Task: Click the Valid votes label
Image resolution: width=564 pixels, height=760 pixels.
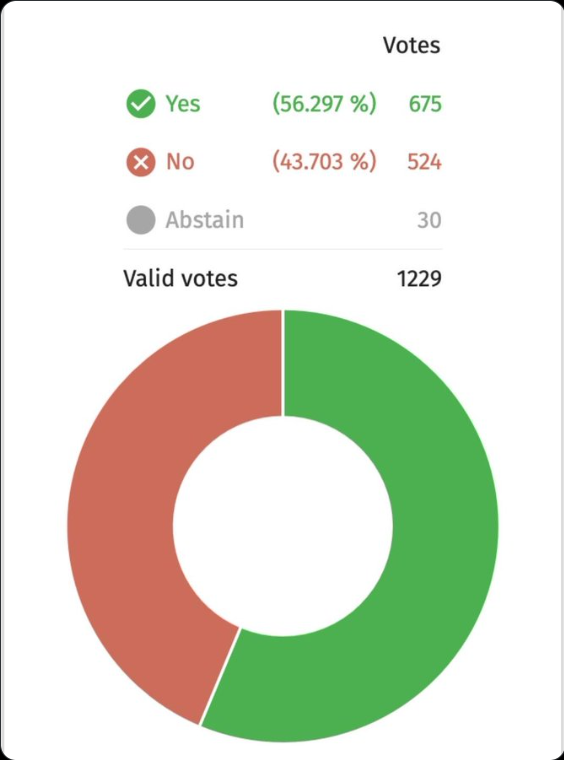Action: click(180, 278)
